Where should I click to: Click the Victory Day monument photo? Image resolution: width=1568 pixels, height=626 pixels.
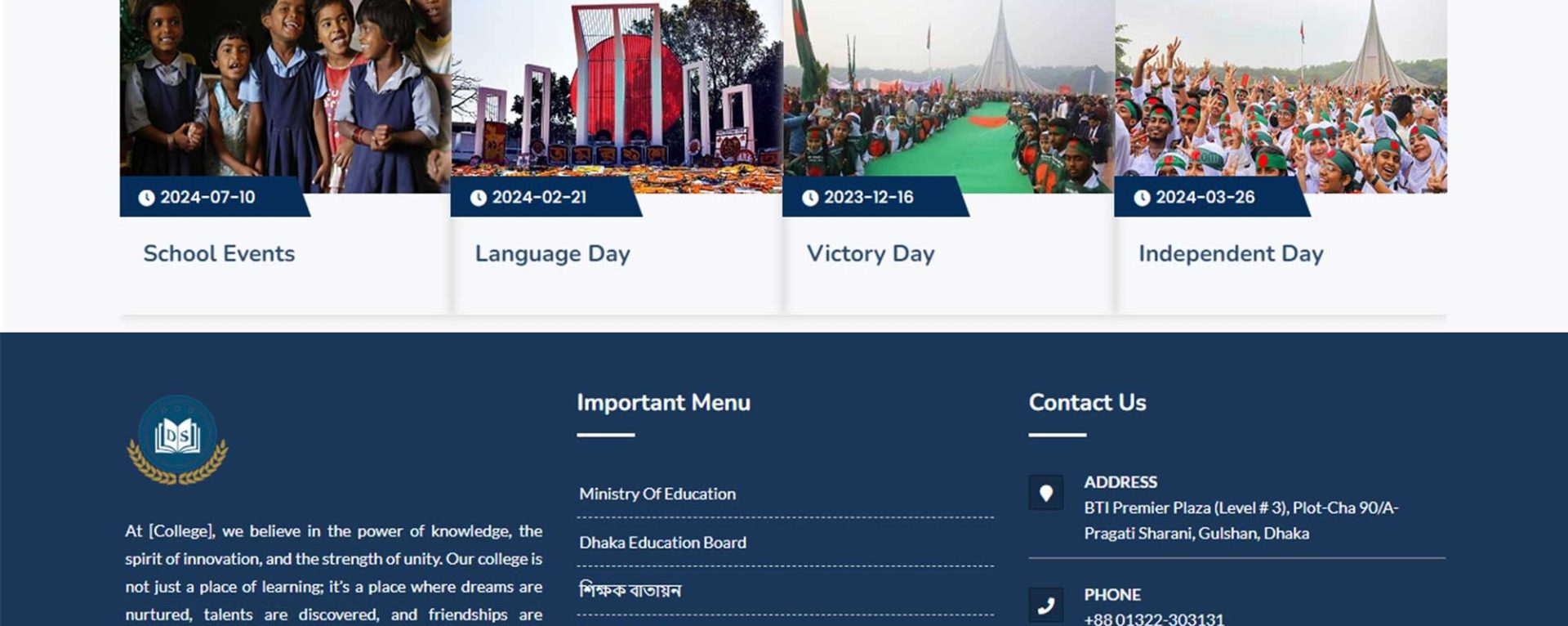(x=948, y=96)
